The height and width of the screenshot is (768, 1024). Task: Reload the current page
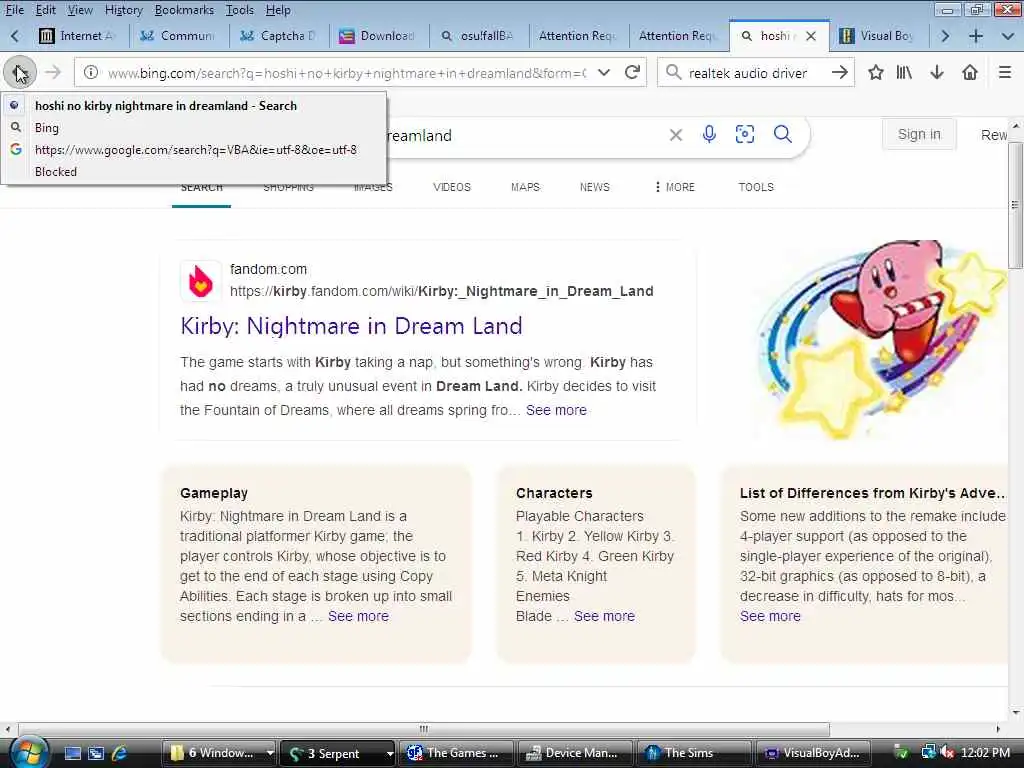coord(632,72)
